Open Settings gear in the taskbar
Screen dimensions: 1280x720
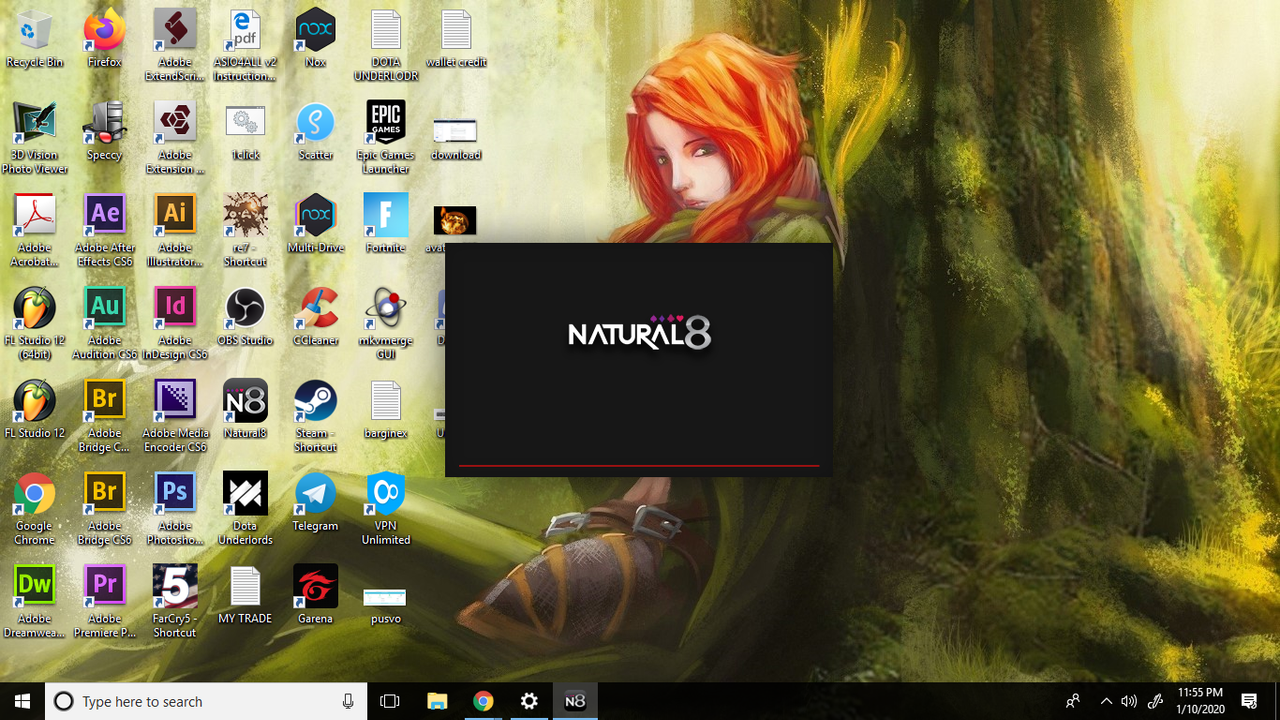529,701
